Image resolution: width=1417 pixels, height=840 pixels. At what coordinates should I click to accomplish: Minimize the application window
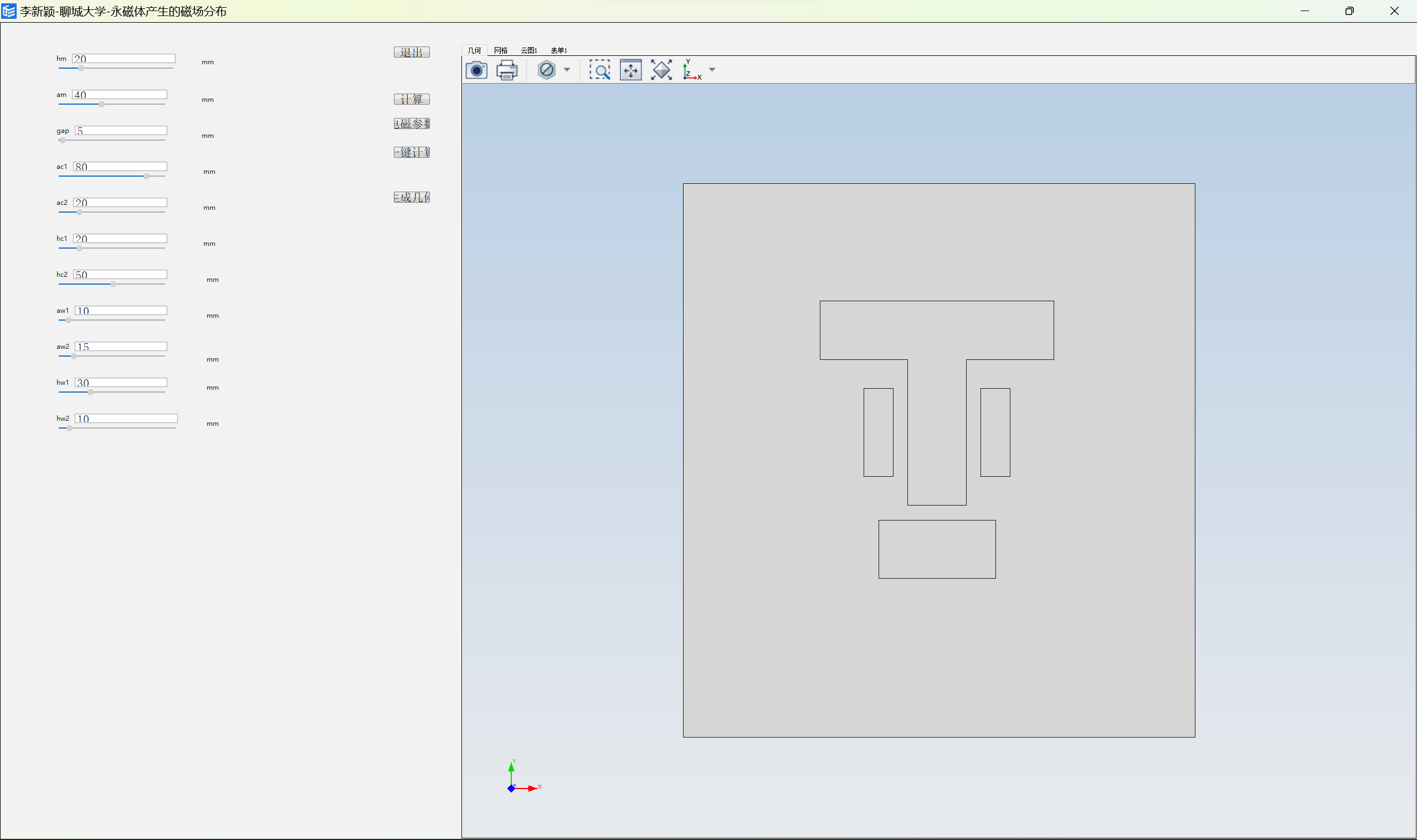1305,11
